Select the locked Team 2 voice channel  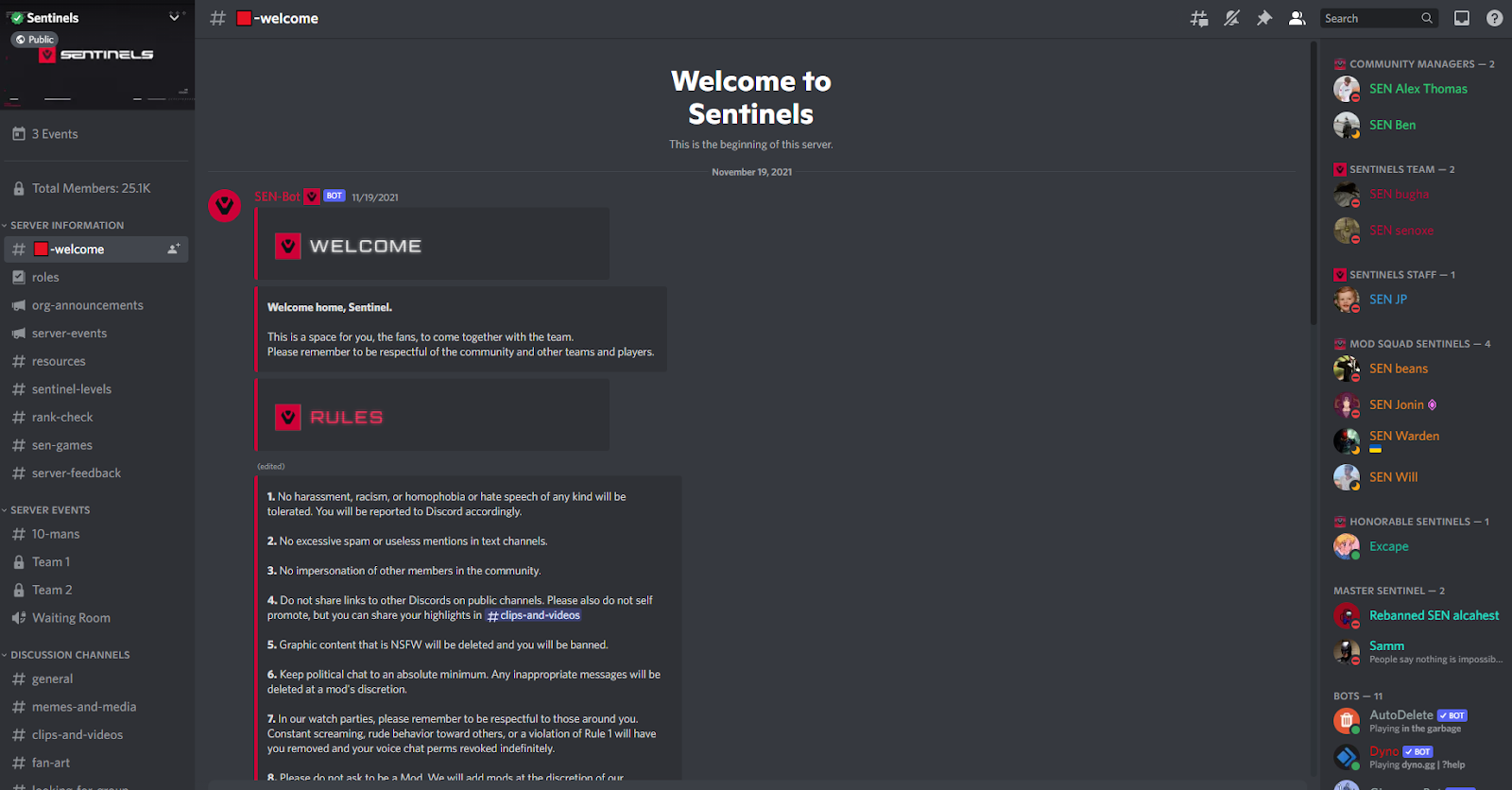pyautogui.click(x=96, y=590)
